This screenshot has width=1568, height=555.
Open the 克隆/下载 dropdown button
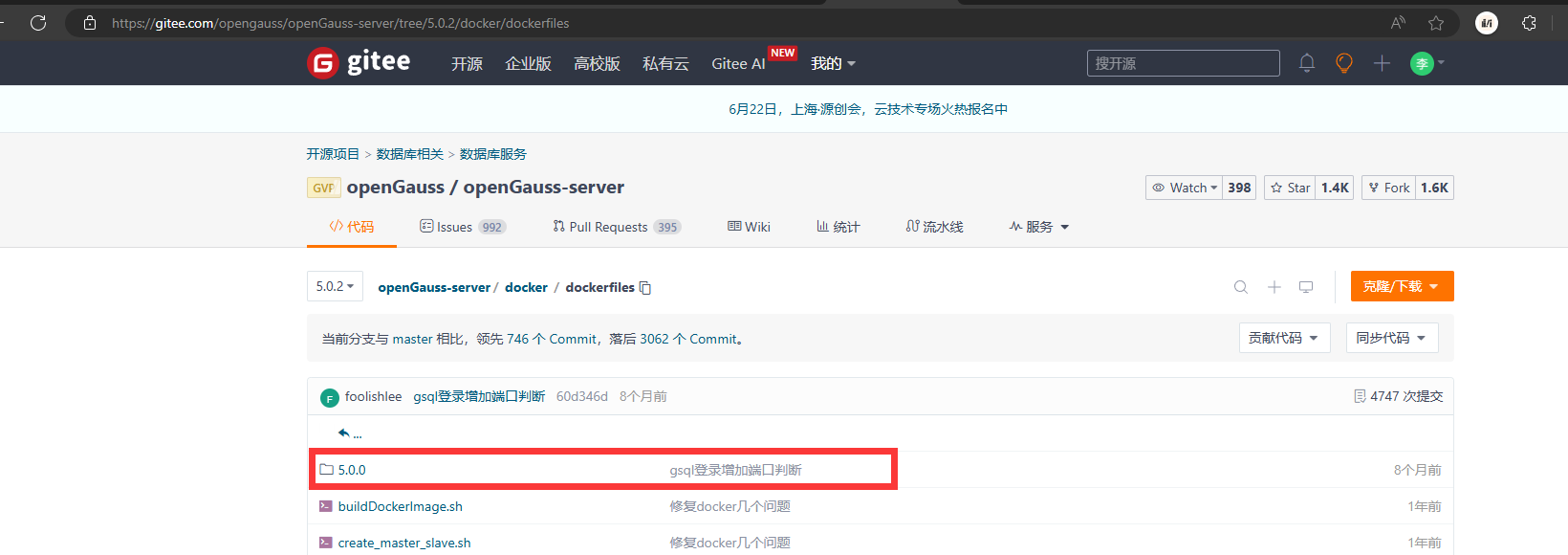1402,286
